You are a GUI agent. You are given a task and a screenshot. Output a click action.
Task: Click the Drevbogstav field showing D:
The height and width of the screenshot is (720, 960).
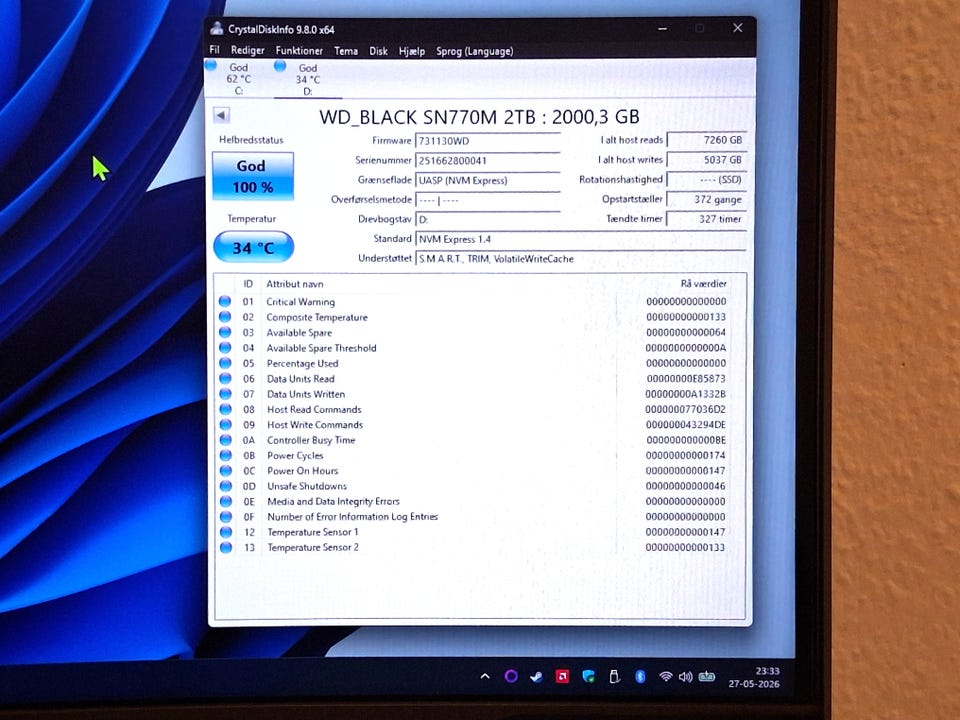click(488, 219)
